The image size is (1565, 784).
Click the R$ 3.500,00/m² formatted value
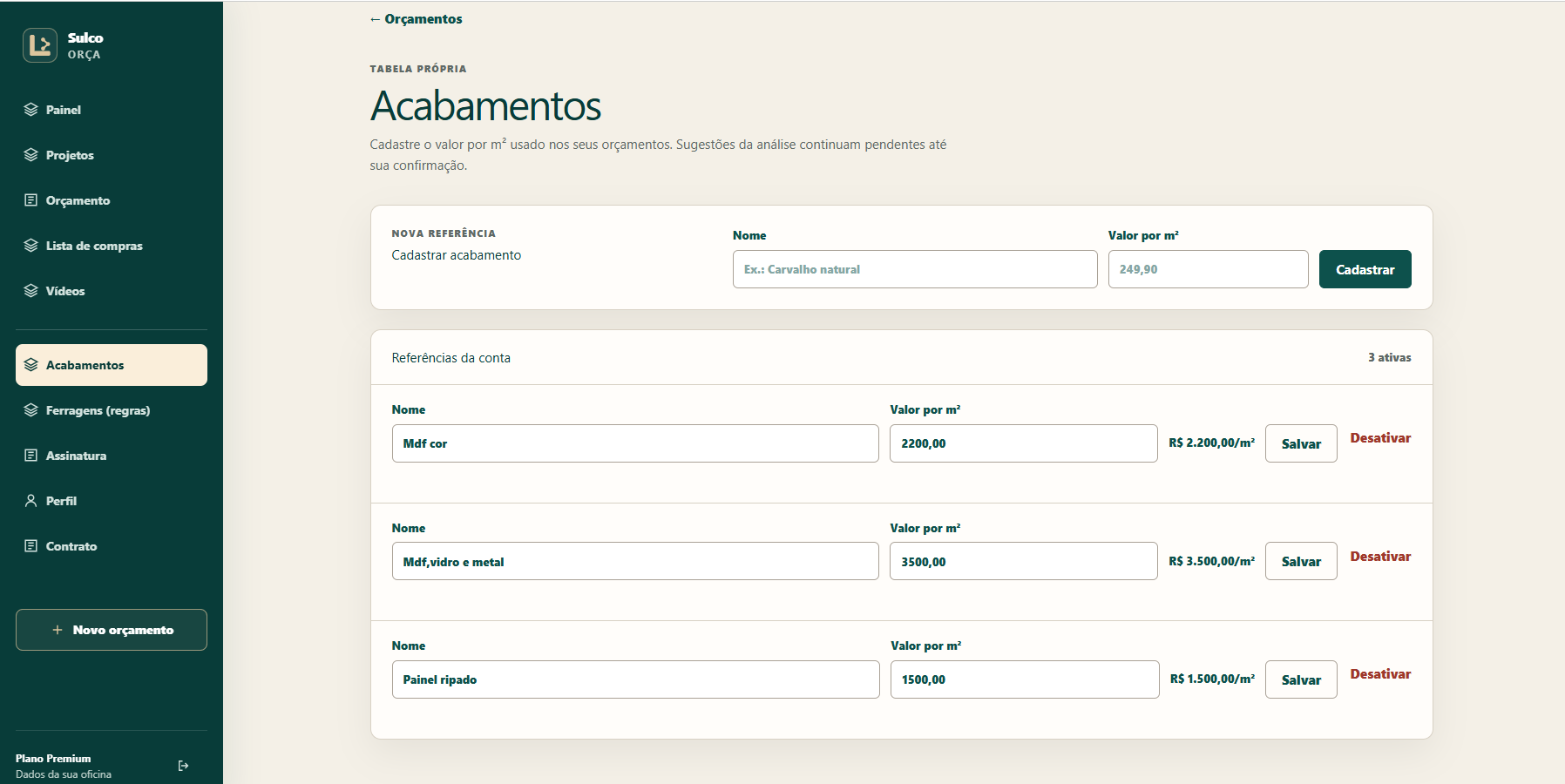1212,562
